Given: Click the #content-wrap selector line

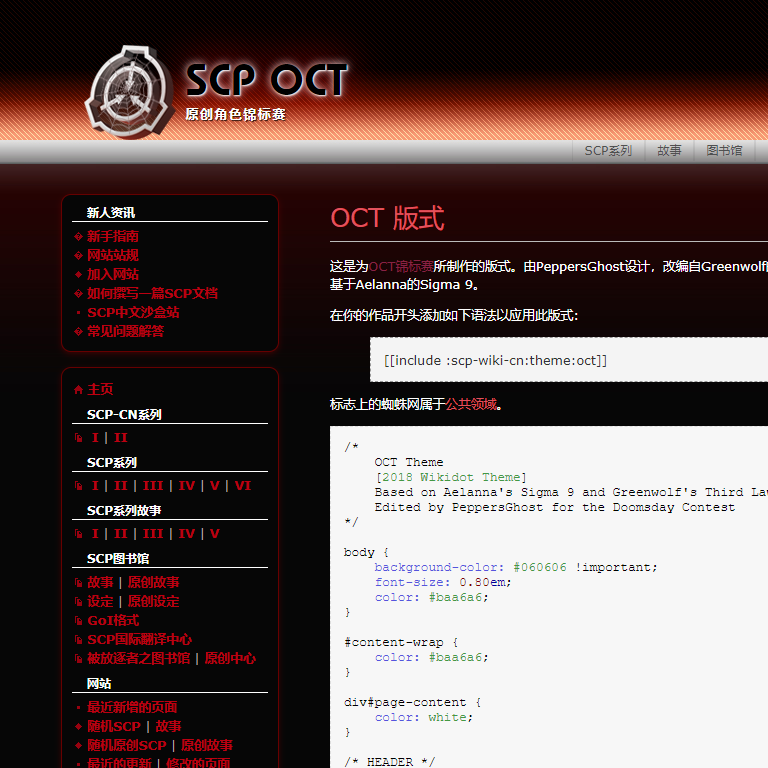Looking at the screenshot, I should coord(401,642).
